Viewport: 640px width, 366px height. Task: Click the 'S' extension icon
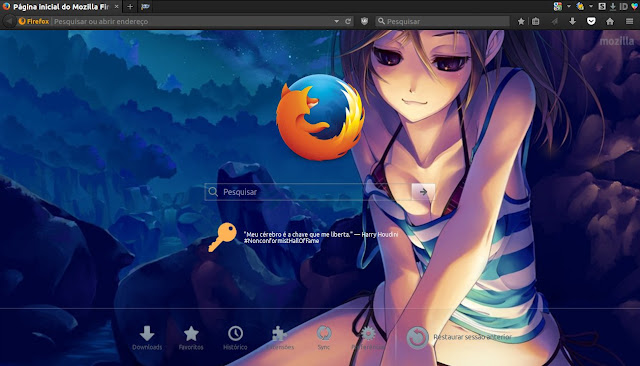602,6
